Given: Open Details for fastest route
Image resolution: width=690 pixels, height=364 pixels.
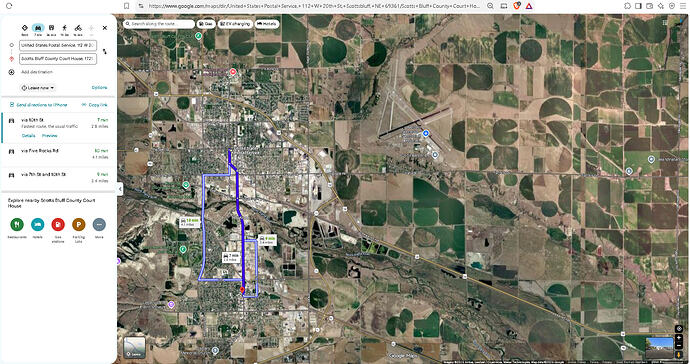Looking at the screenshot, I should 29,136.
